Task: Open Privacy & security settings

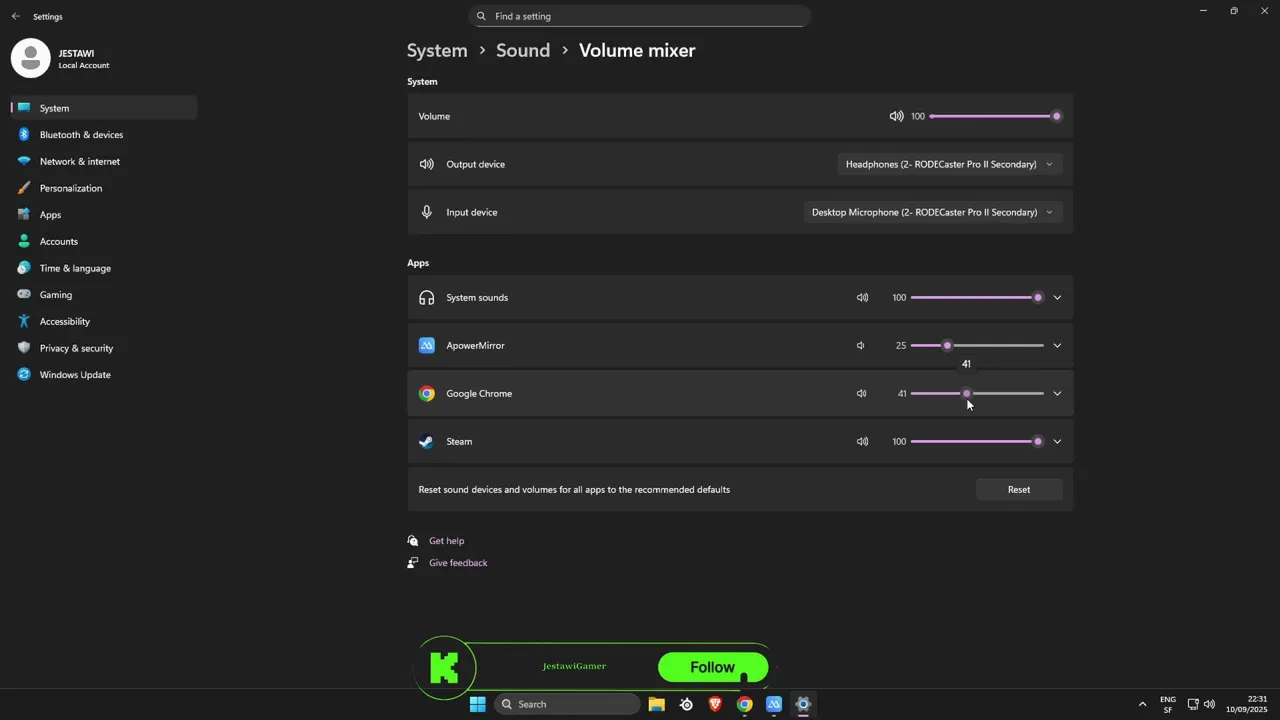Action: tap(104, 348)
